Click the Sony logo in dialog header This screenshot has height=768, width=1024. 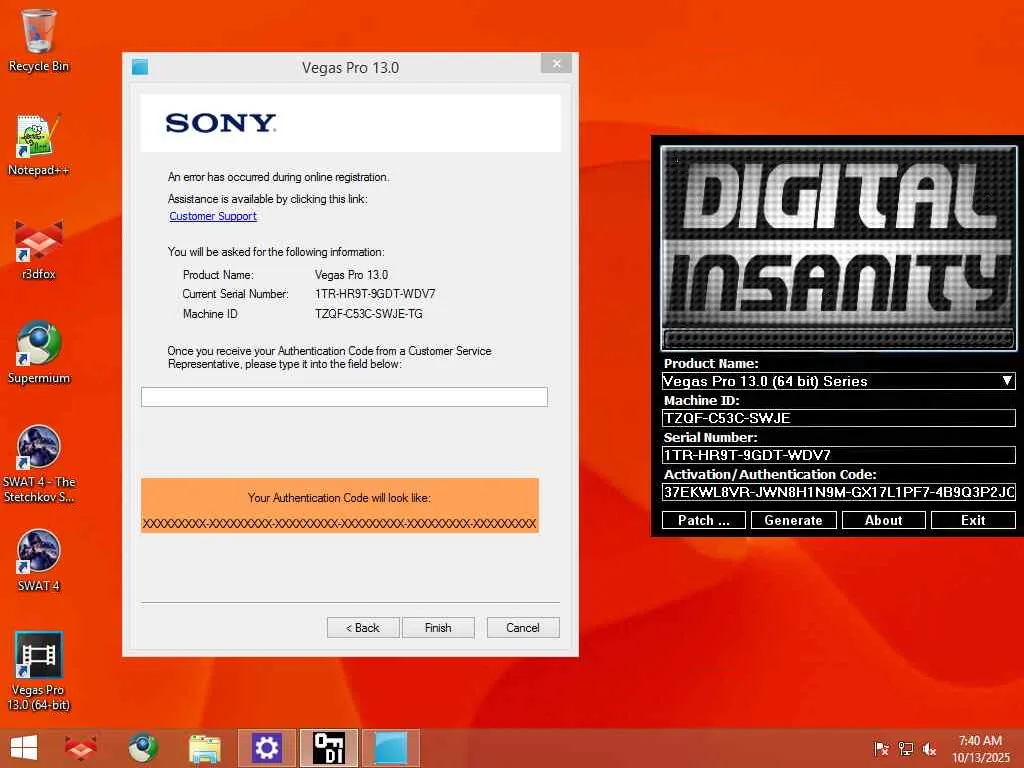tap(221, 123)
